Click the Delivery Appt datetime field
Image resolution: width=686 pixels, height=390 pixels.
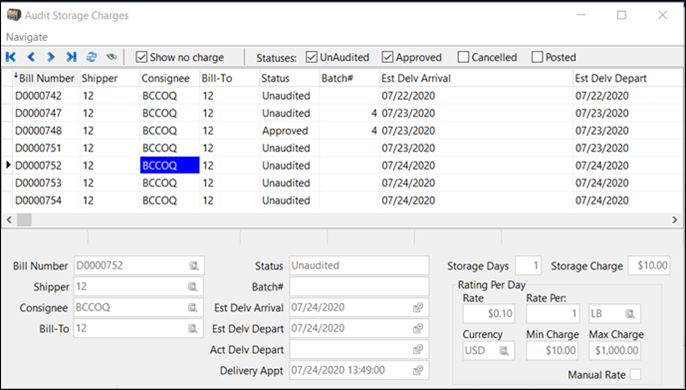(x=359, y=370)
